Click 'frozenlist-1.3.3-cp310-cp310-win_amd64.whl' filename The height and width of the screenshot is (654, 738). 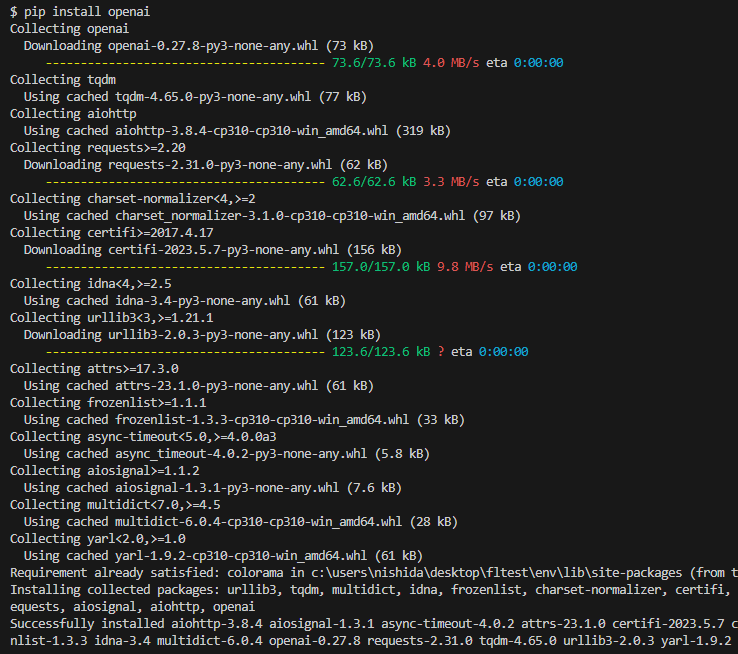(x=262, y=420)
